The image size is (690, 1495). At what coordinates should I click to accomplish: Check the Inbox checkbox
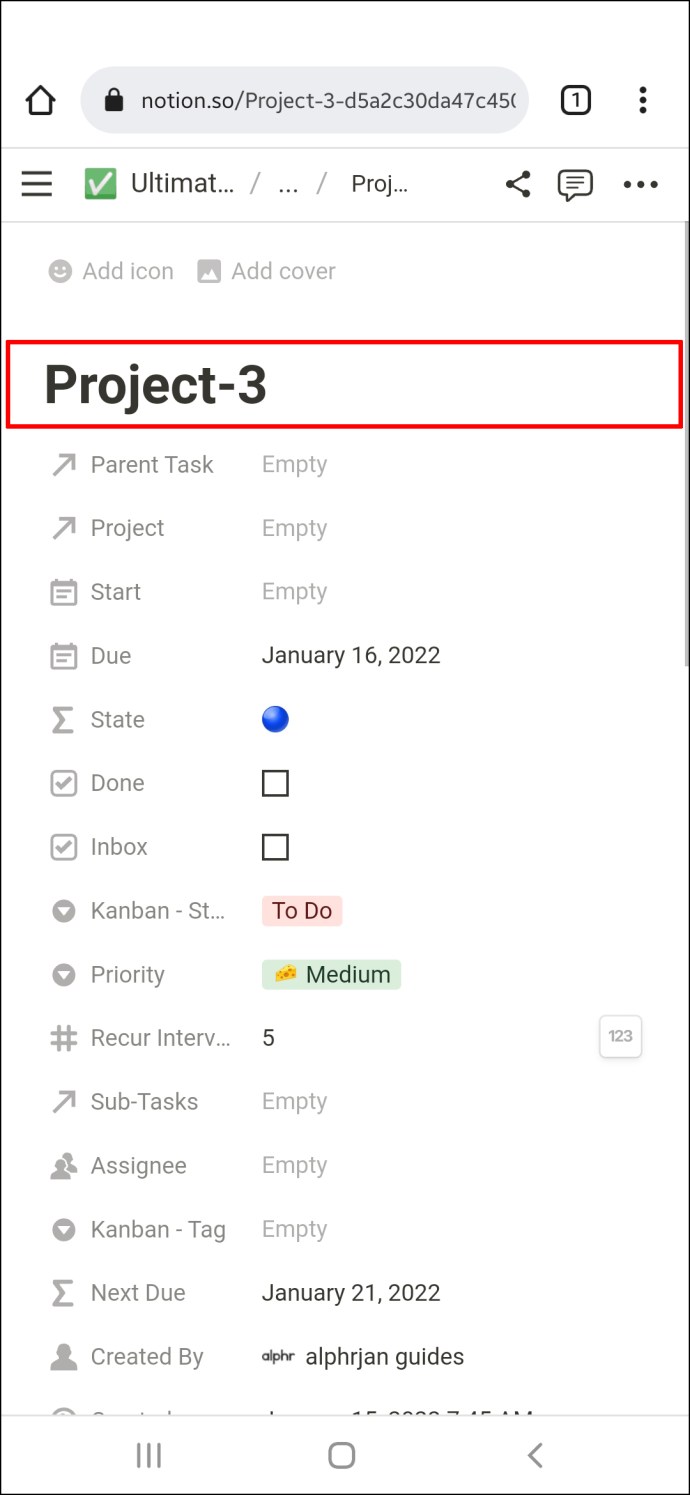[x=275, y=847]
